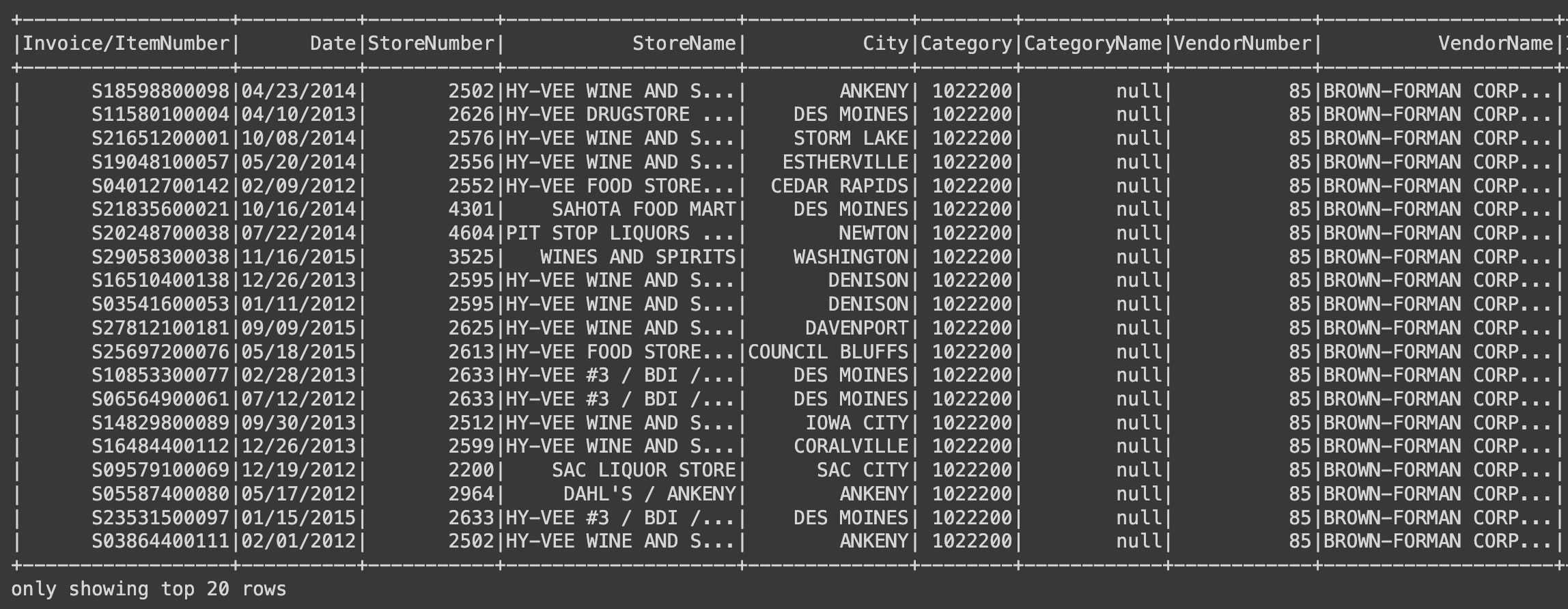Select the Invoice/ItemNumber column header

point(126,44)
